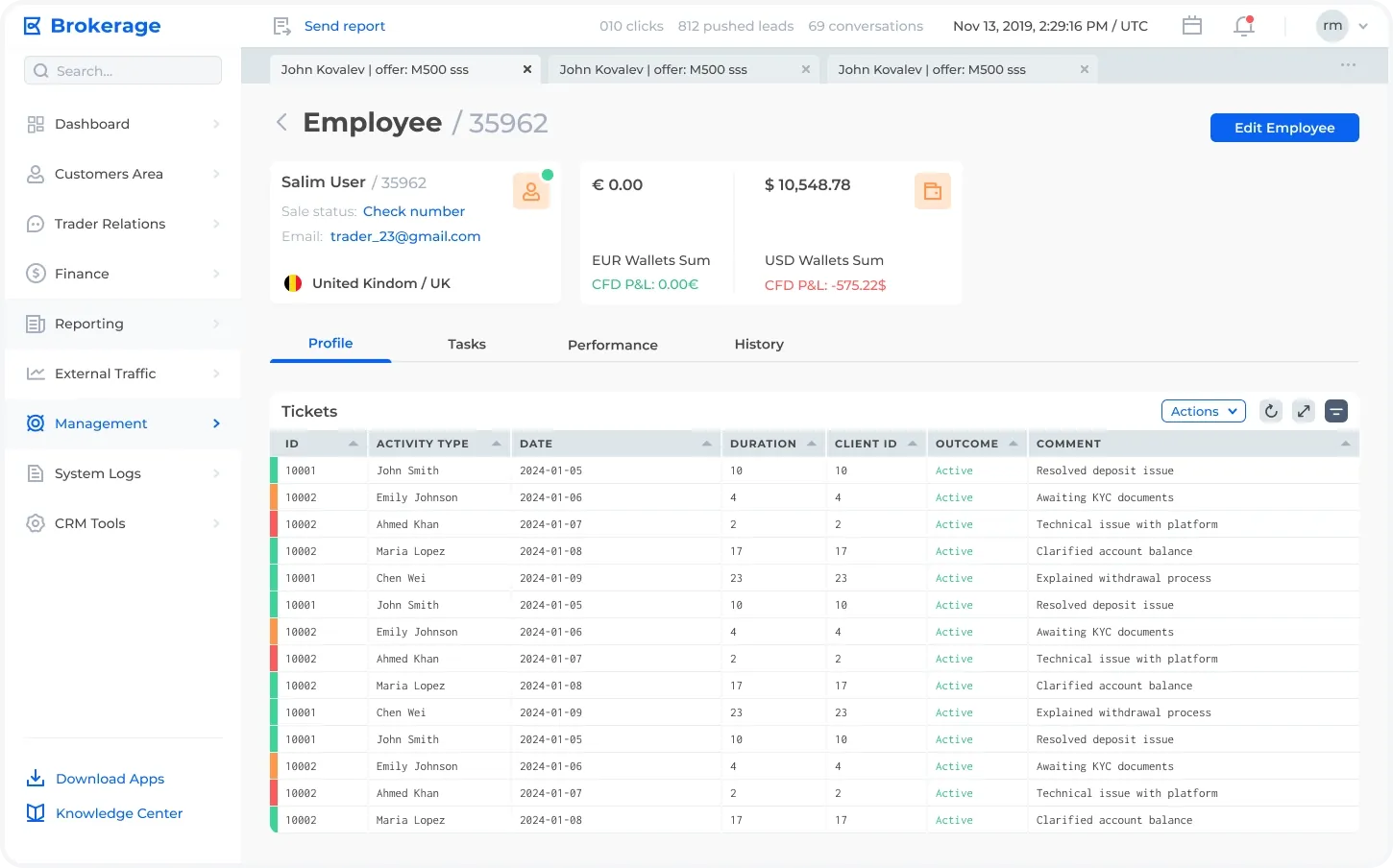Switch to the Profile tab
The image size is (1393, 868).
330,343
